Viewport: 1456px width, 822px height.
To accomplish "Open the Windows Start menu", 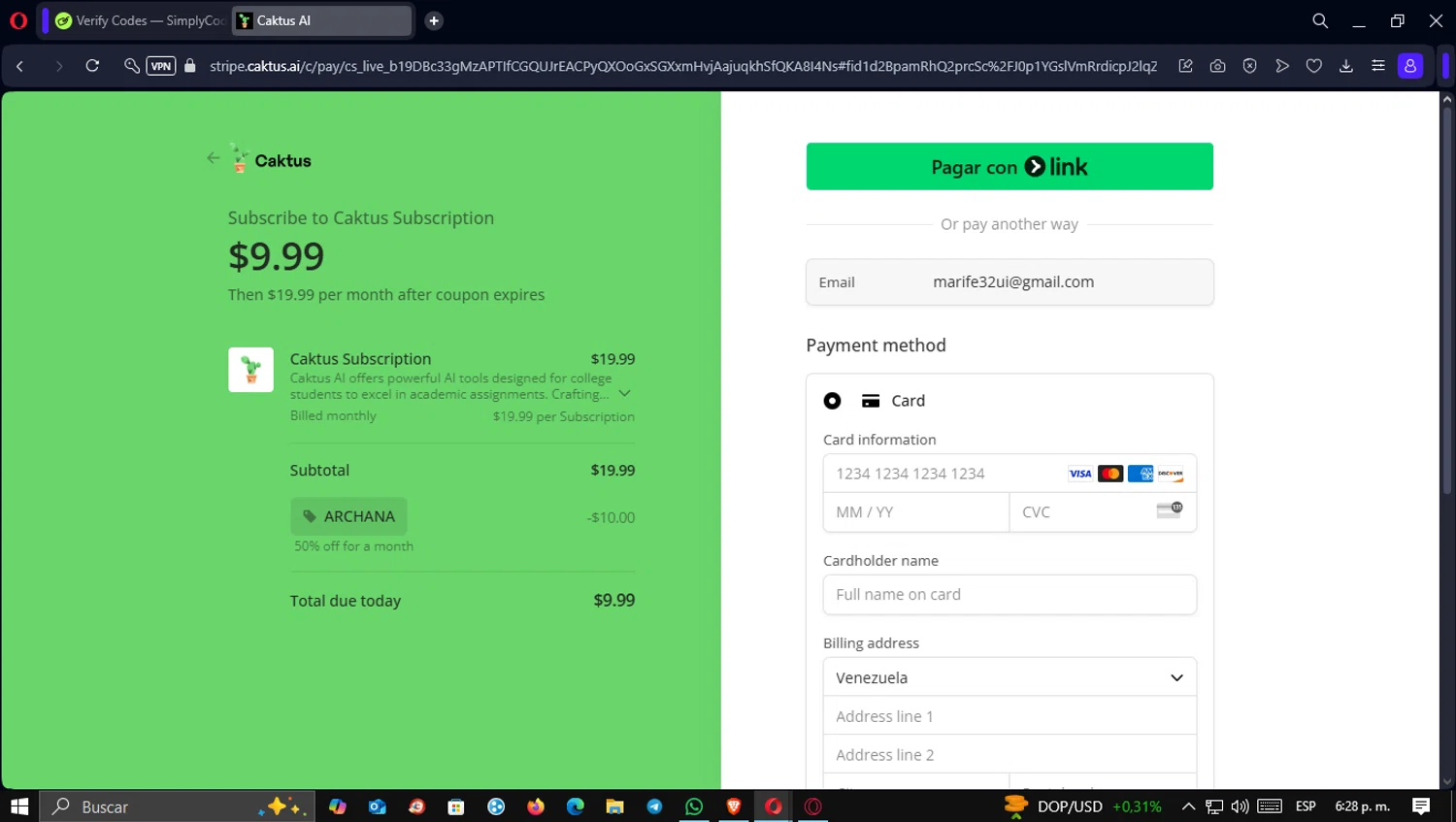I will pyautogui.click(x=19, y=806).
